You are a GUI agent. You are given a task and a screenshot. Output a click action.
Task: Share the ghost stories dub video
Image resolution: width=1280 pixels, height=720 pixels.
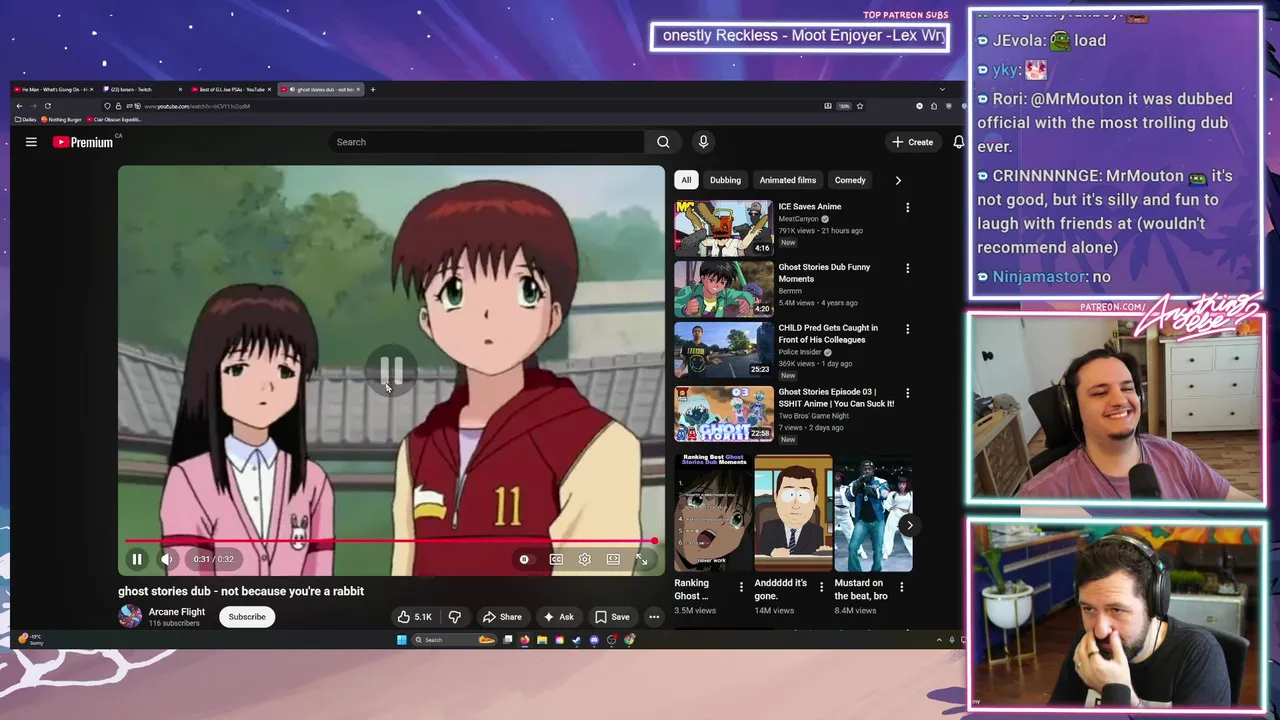tap(502, 617)
